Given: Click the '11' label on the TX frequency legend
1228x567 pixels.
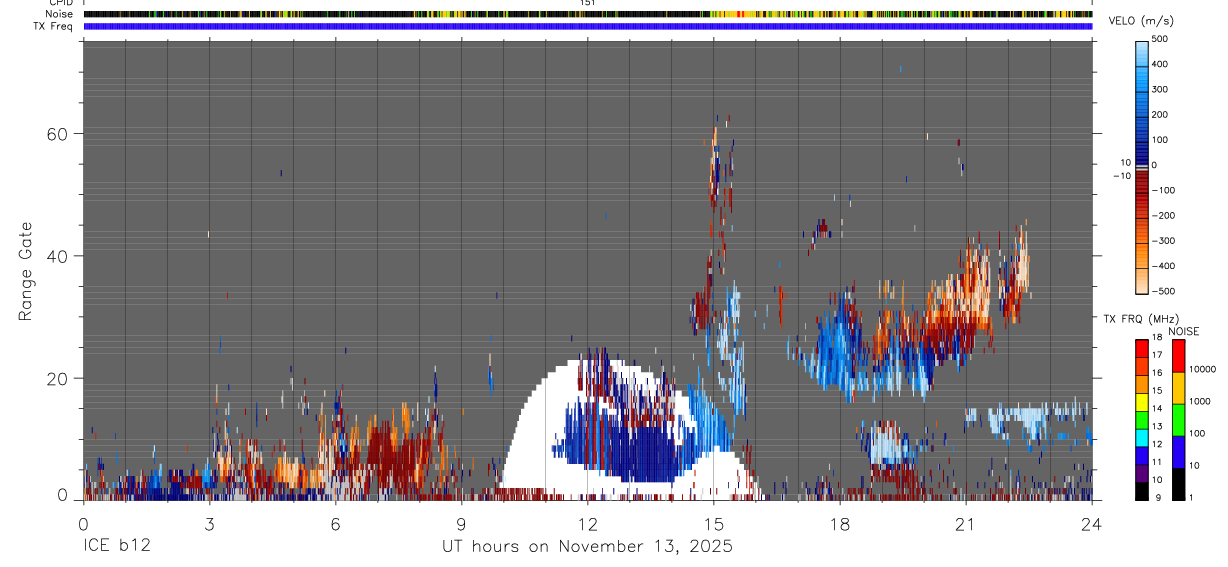Looking at the screenshot, I should (1157, 462).
